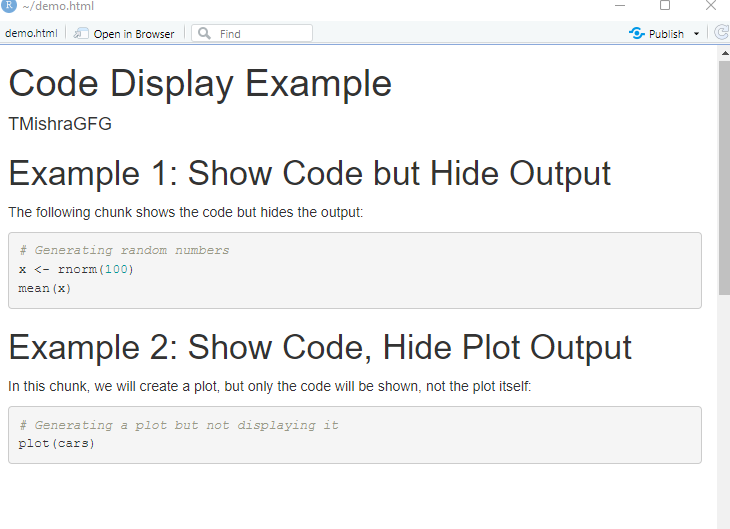The image size is (730, 529).
Task: Click heading Example 2: Show Code, Hide Plot Output
Action: [x=320, y=348]
